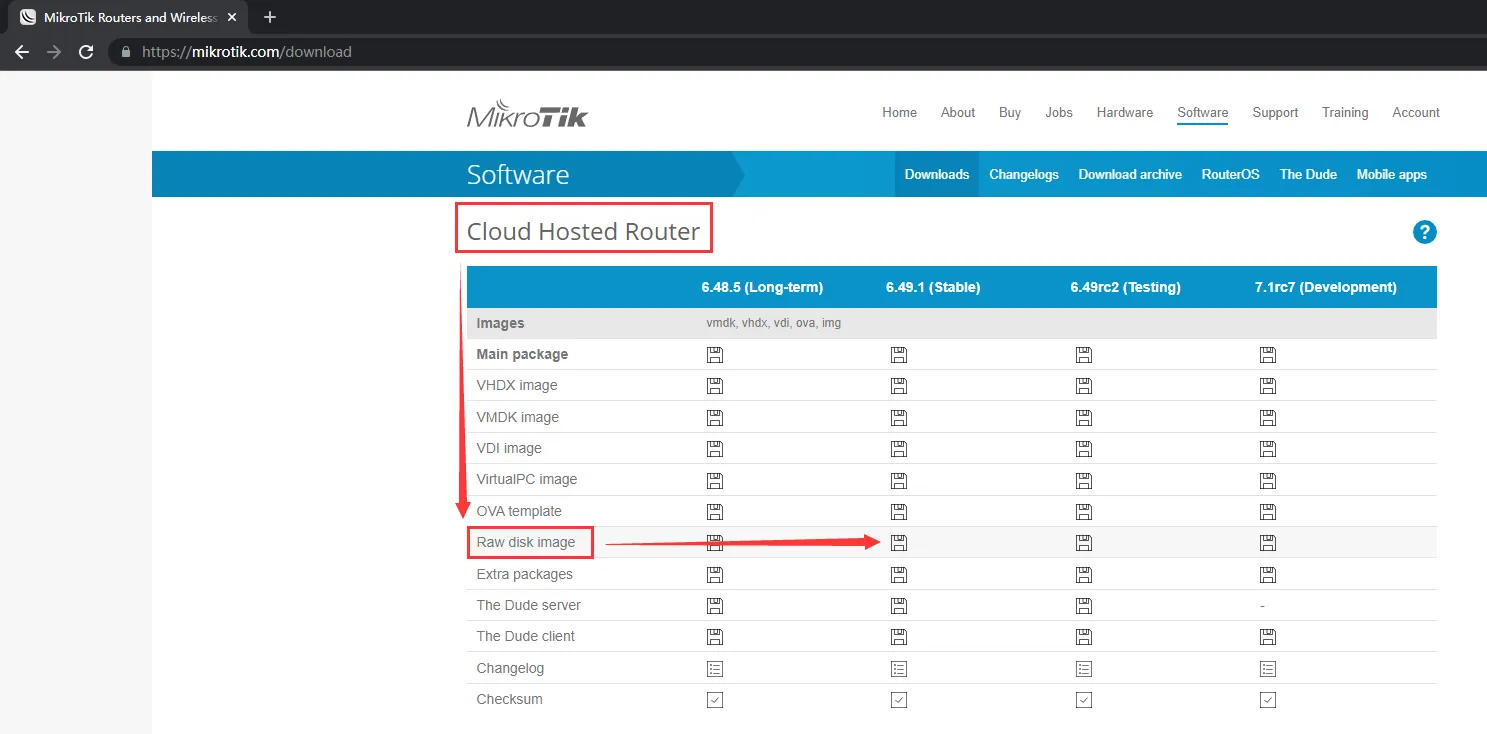Navigate to the RouterOS section
Viewport: 1487px width, 734px height.
[1230, 174]
